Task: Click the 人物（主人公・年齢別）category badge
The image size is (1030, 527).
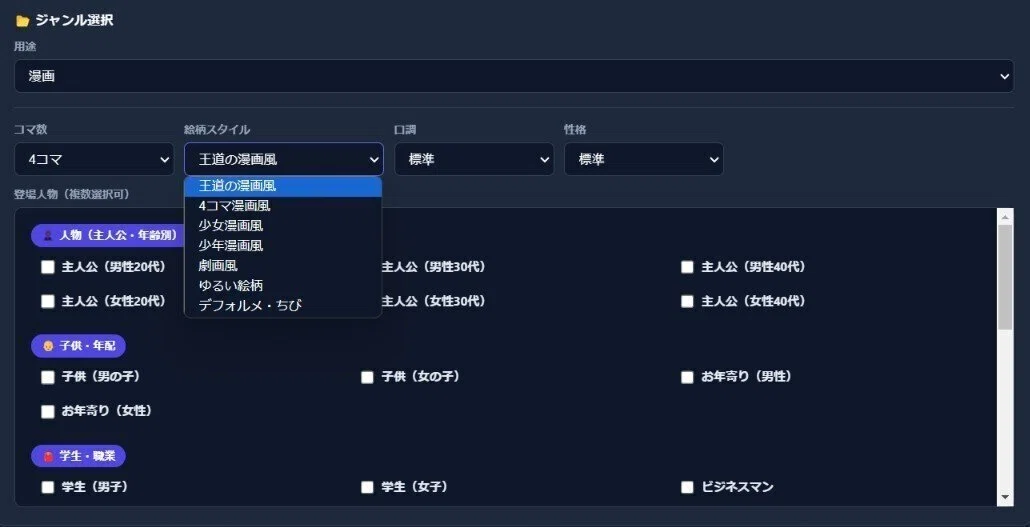Action: coord(109,235)
